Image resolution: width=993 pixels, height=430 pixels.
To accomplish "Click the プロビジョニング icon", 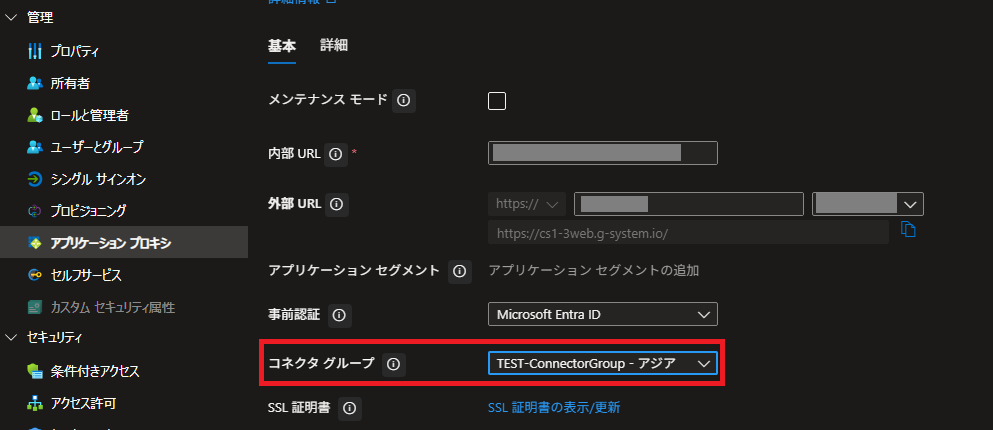I will pos(35,211).
